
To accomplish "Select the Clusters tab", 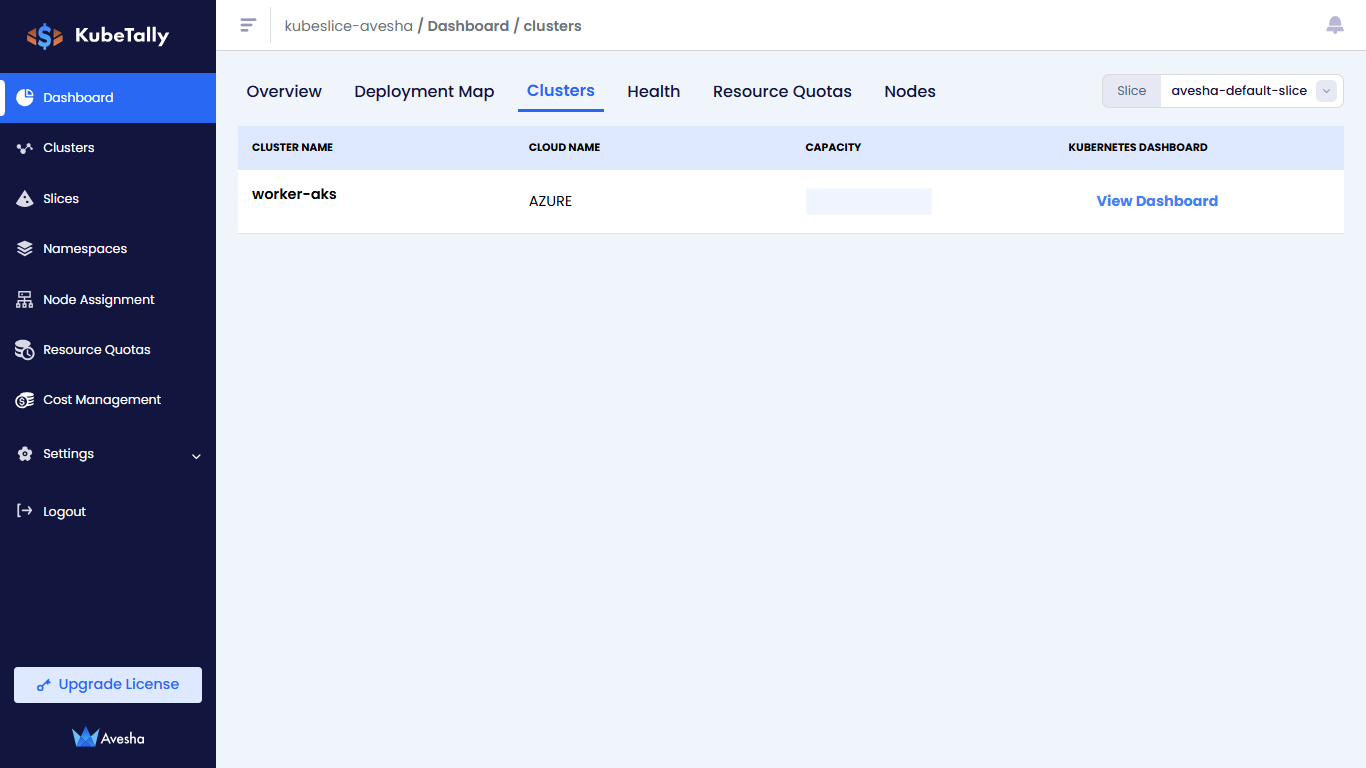I will 561,91.
